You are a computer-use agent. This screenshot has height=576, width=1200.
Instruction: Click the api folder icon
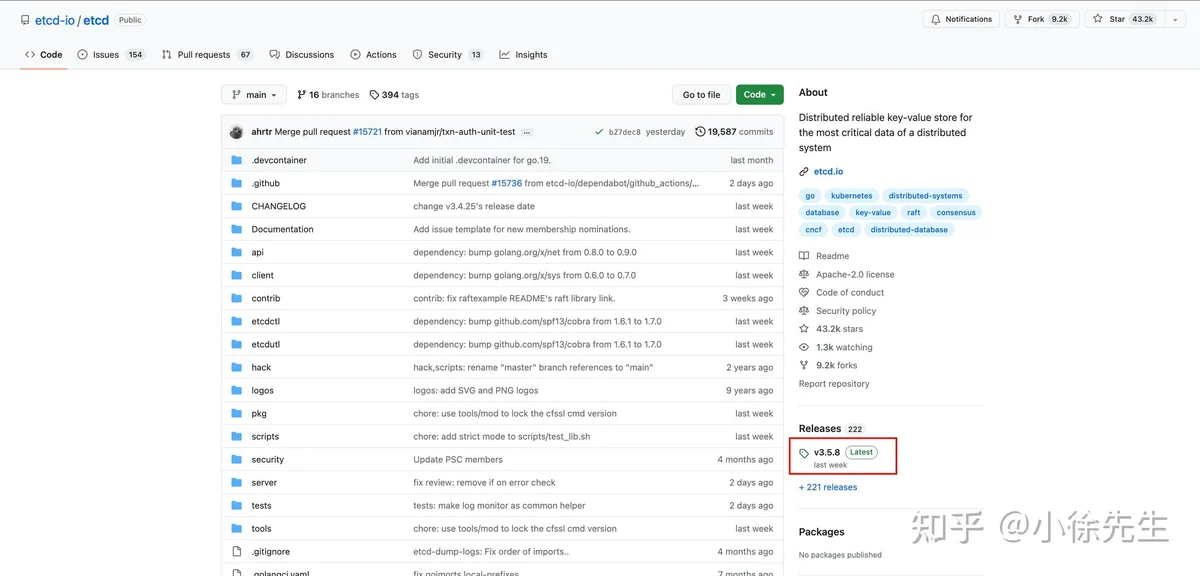pyautogui.click(x=237, y=252)
